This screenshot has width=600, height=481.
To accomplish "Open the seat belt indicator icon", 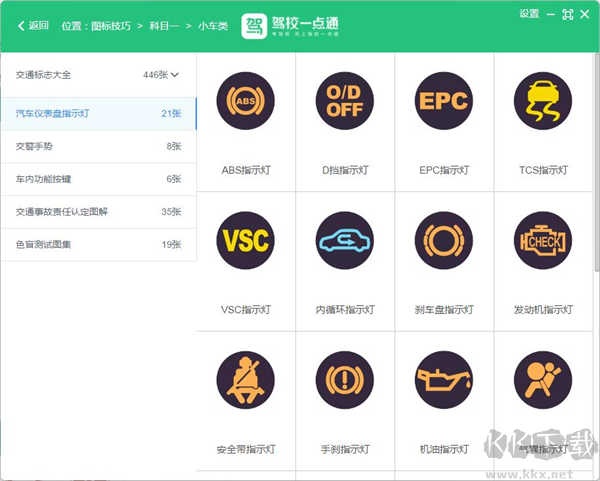I will (246, 380).
